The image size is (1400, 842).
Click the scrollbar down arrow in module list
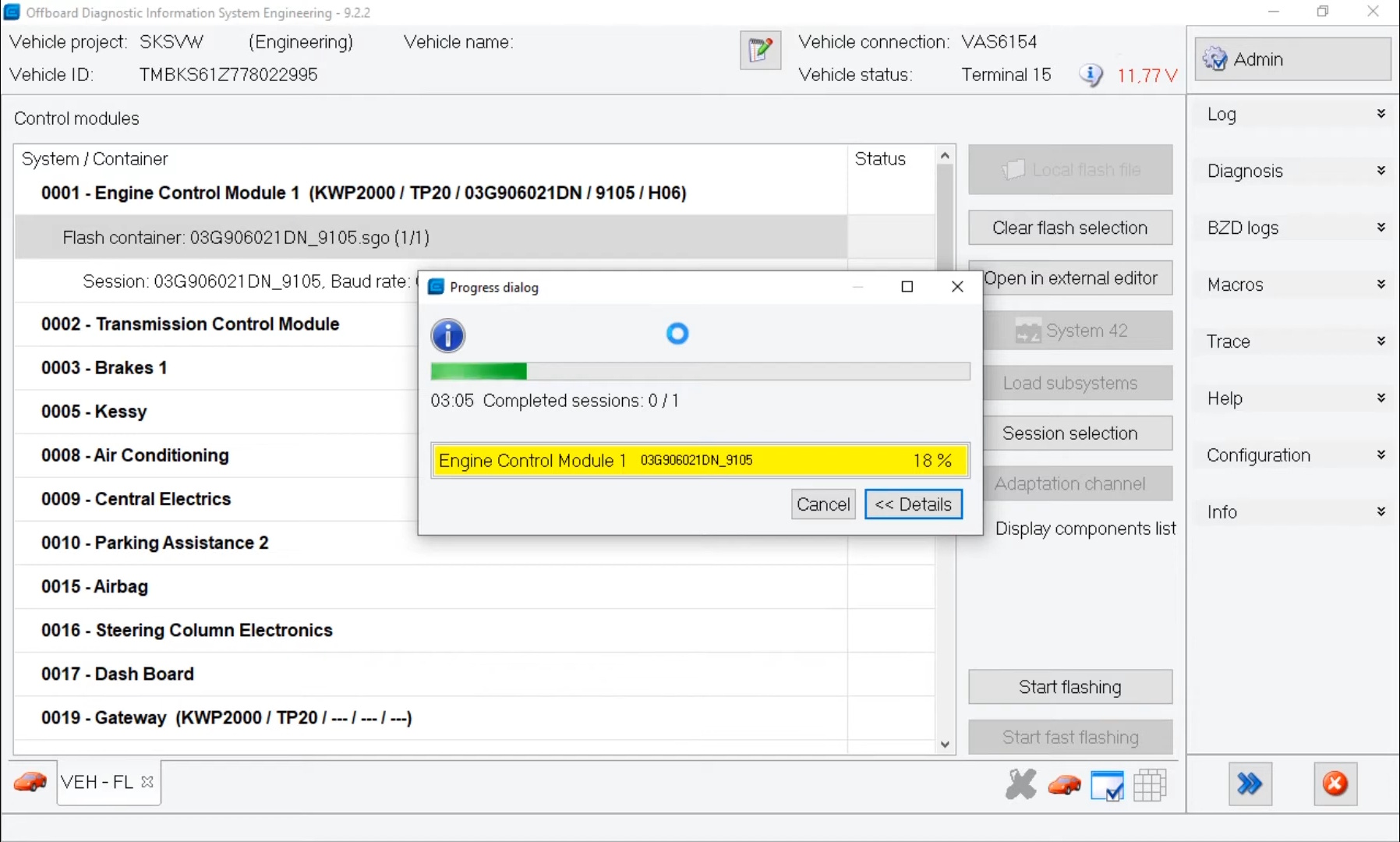[x=945, y=744]
